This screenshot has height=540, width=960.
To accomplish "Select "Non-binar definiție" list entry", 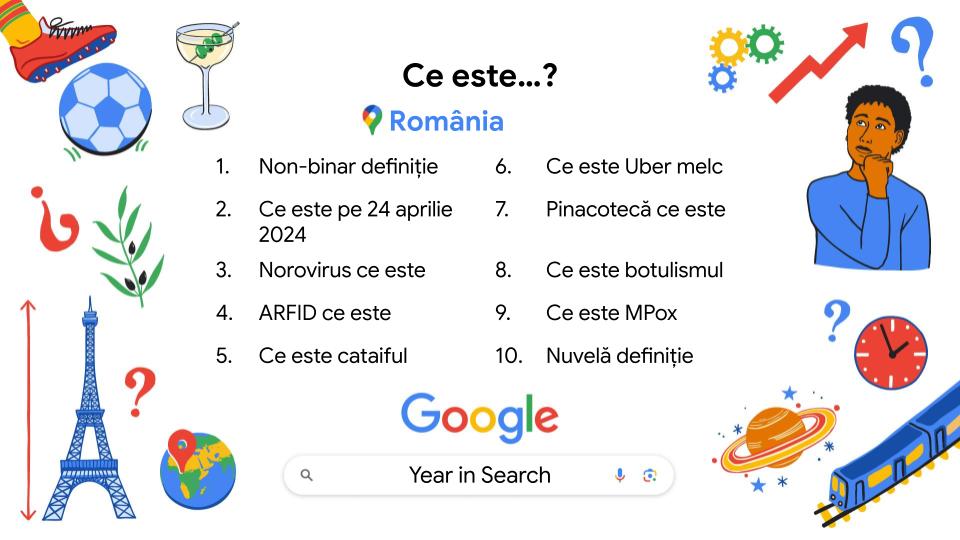I will (348, 166).
